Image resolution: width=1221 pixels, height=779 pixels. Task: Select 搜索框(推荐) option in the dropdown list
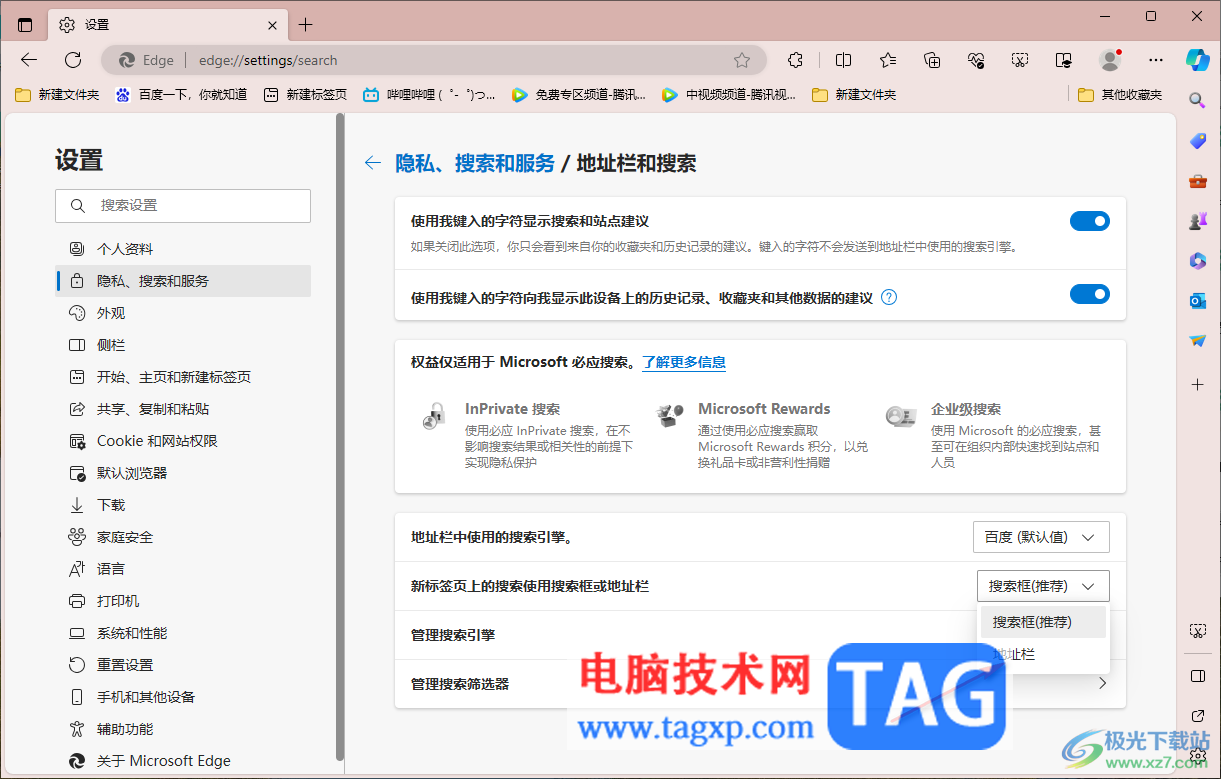pos(1043,622)
